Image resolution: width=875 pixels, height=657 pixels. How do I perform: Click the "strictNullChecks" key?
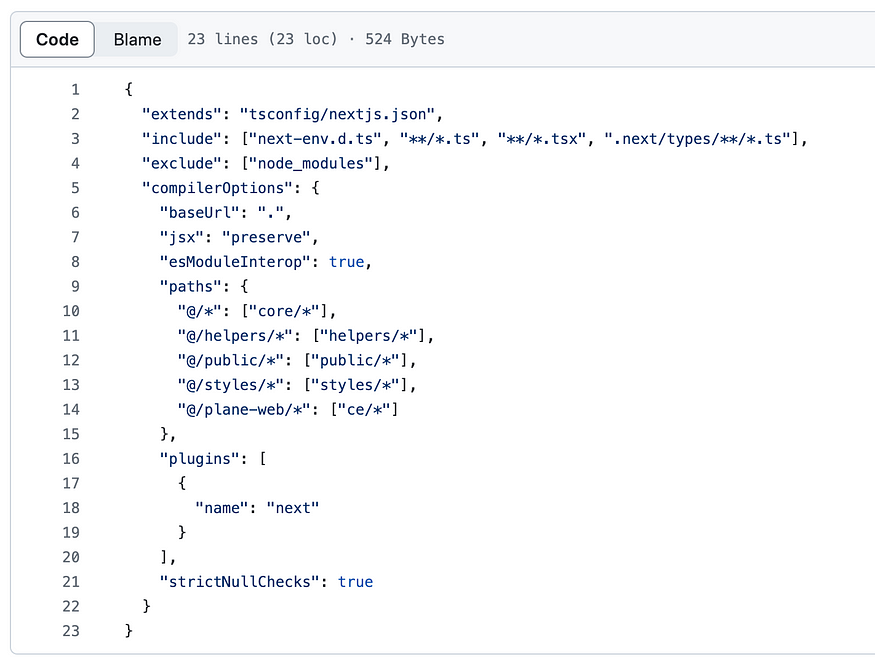click(x=239, y=582)
